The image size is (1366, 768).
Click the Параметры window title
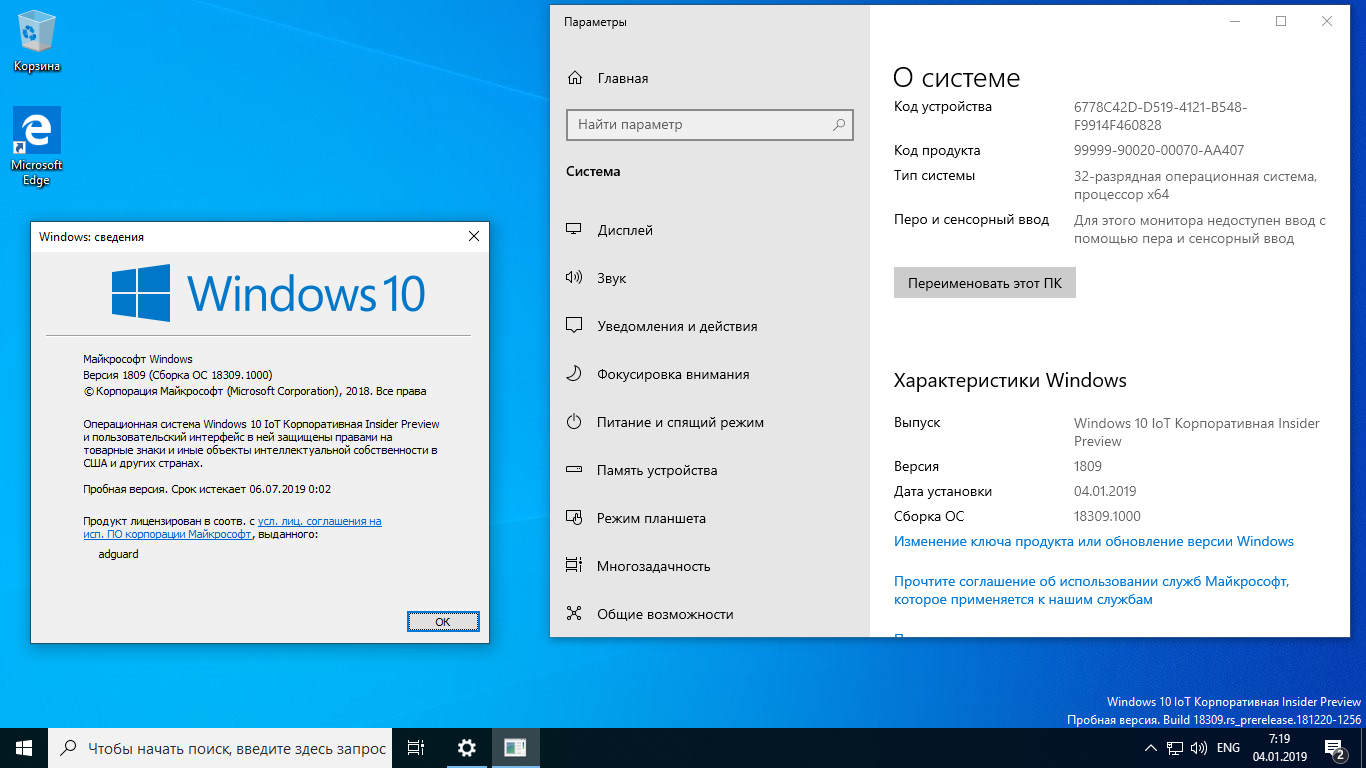(x=596, y=22)
